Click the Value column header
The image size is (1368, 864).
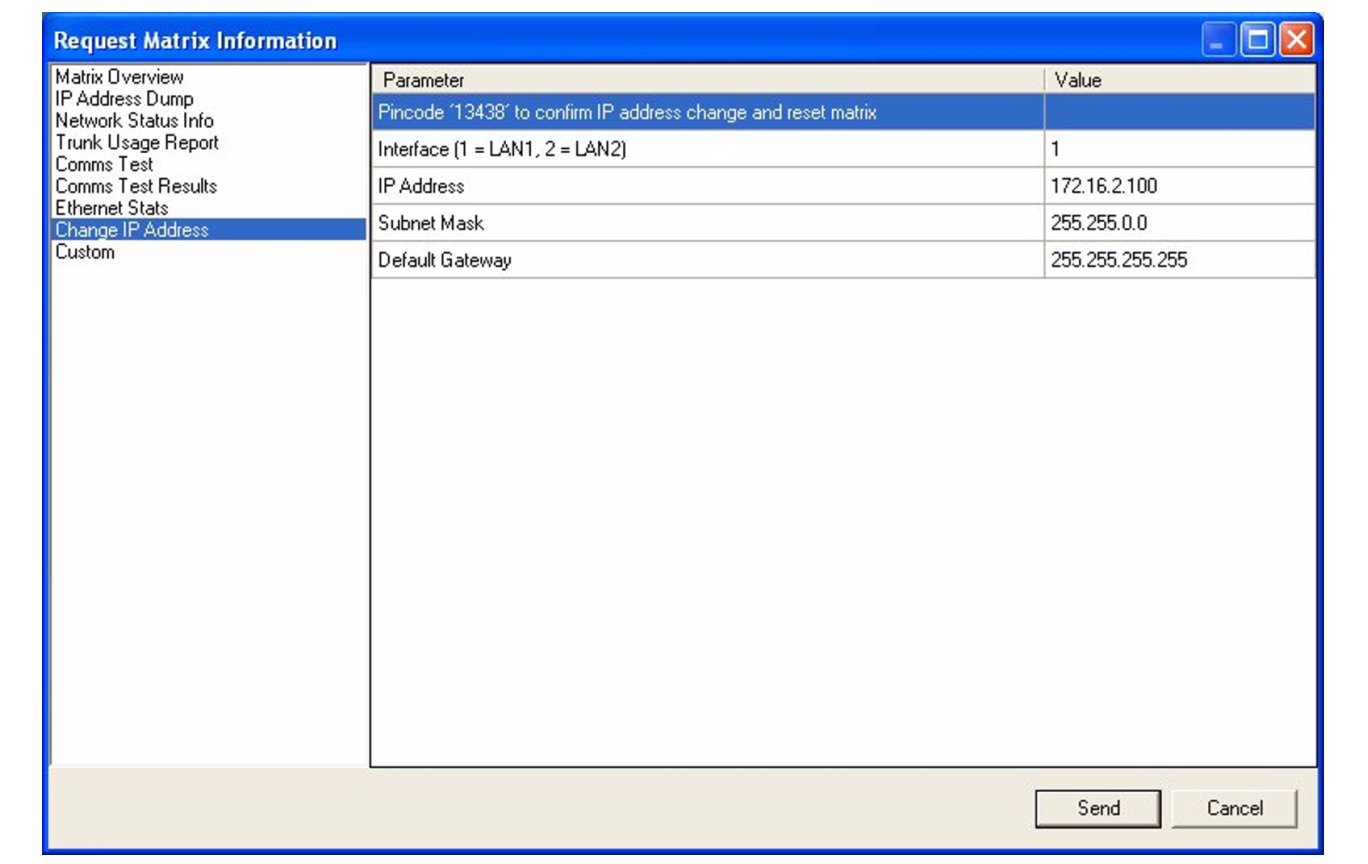1179,80
